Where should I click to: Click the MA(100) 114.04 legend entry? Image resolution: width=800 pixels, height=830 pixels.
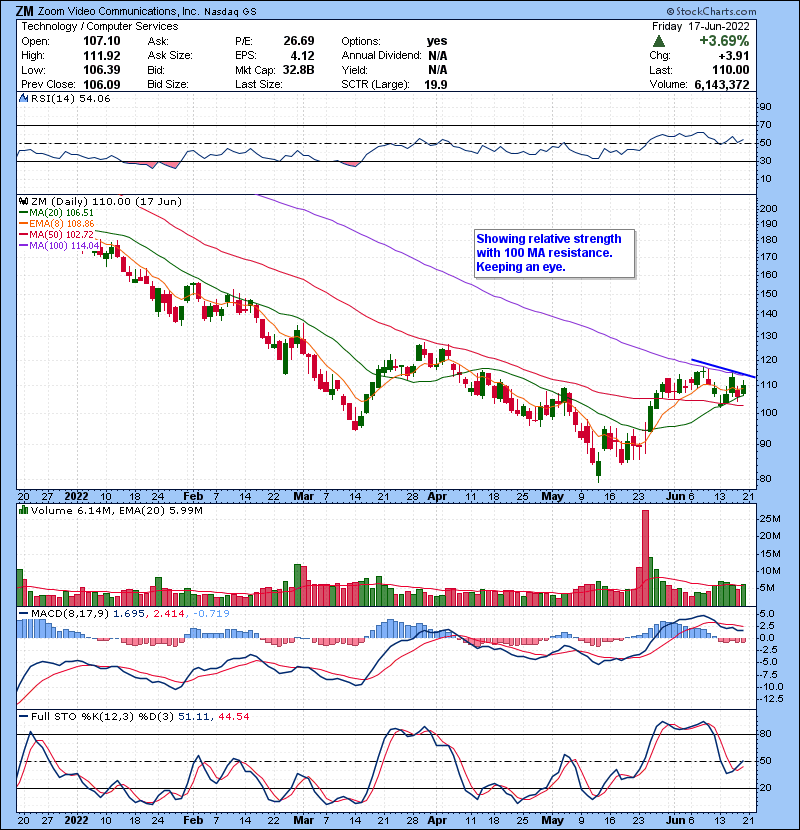pyautogui.click(x=59, y=246)
